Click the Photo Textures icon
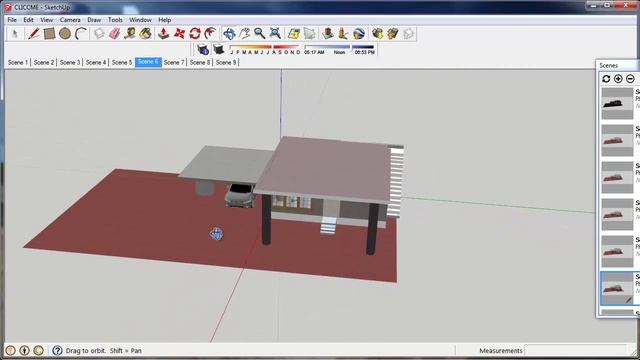 pos(343,34)
